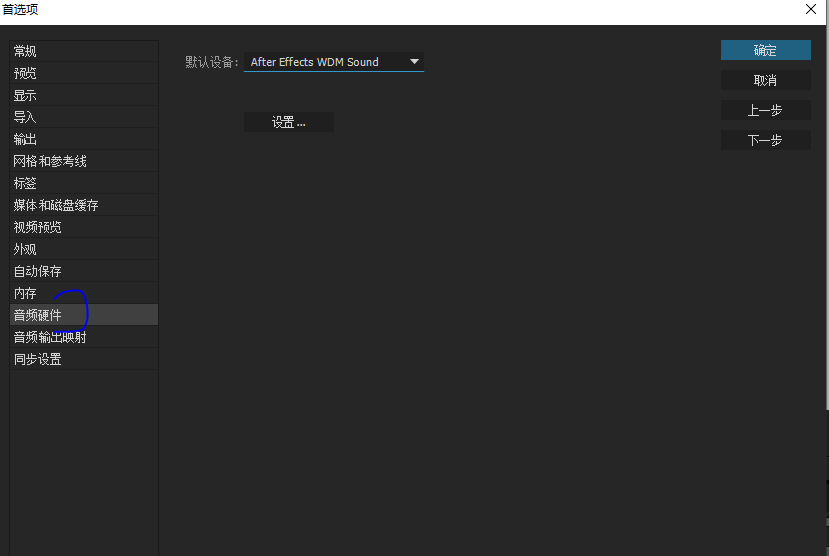Go to previous page with 上一步
829x556 pixels.
click(766, 110)
